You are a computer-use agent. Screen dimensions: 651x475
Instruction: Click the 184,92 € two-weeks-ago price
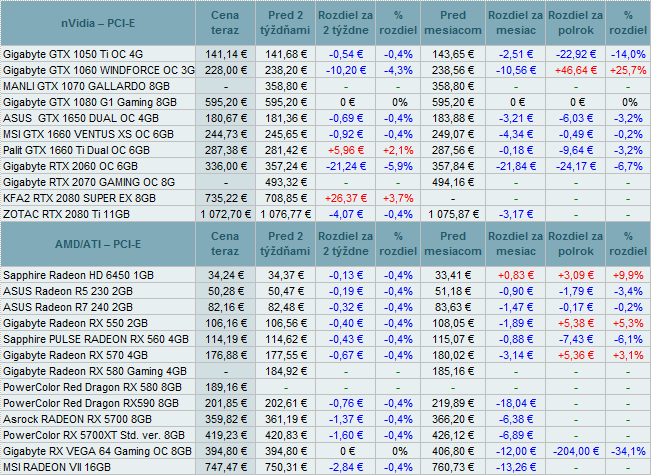coord(286,371)
